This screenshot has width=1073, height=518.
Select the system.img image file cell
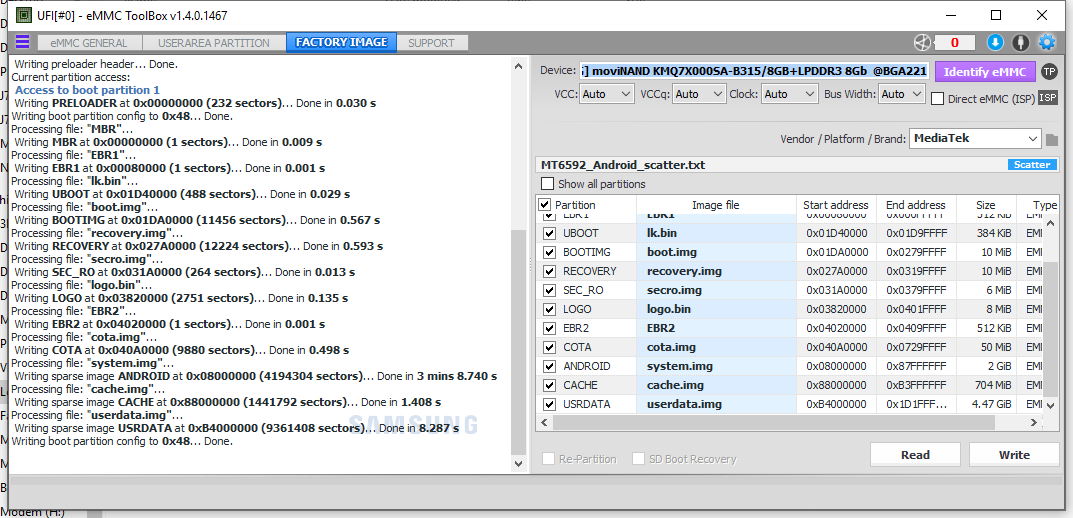click(716, 366)
